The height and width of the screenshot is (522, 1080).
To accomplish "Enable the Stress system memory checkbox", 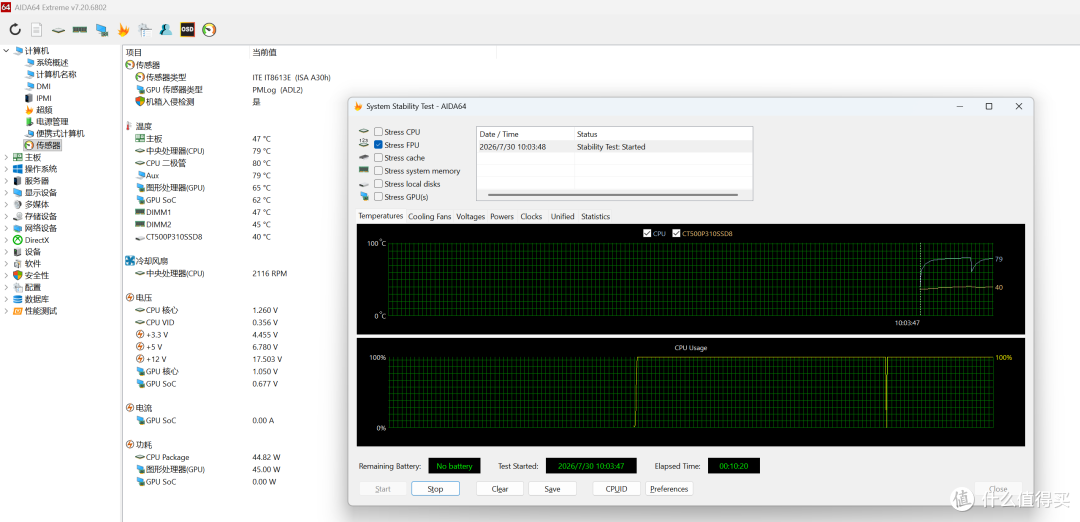I will 378,171.
